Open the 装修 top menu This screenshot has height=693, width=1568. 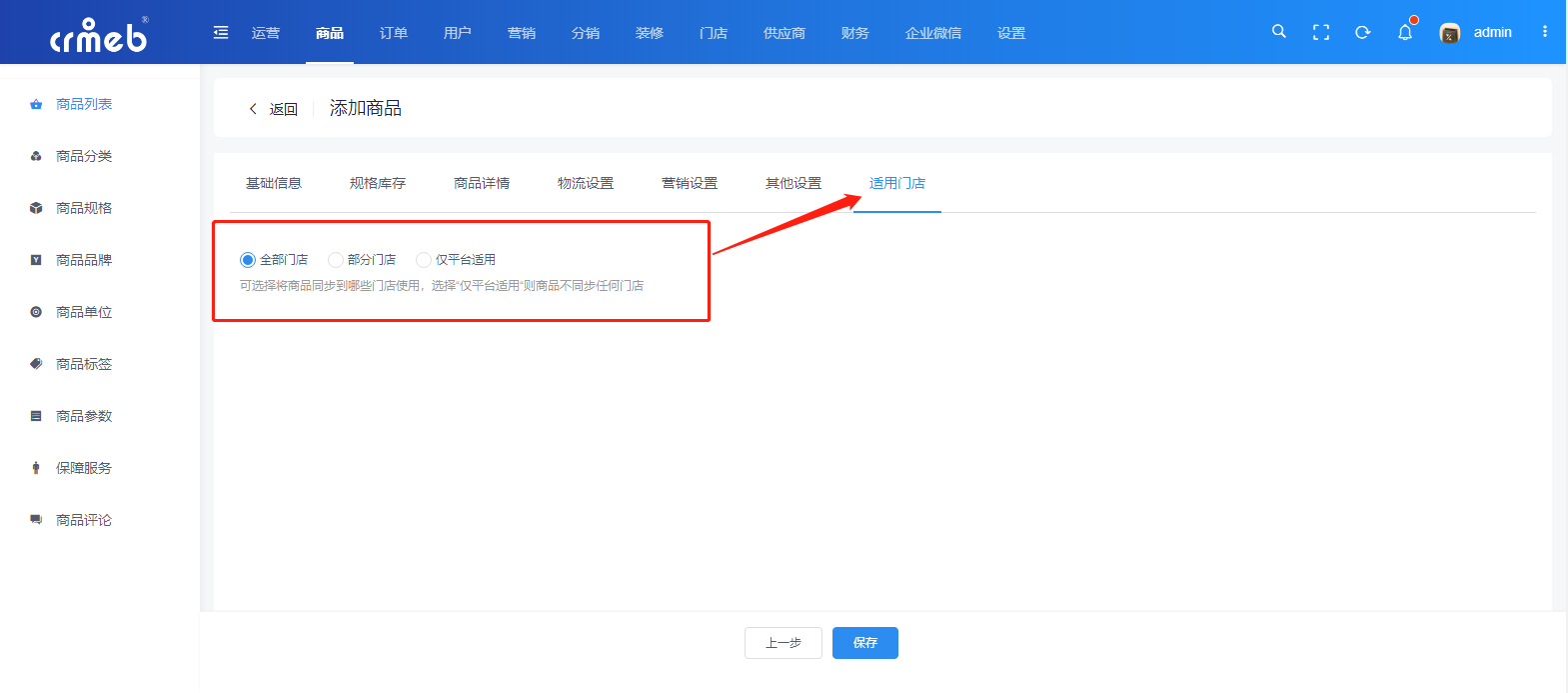point(650,33)
